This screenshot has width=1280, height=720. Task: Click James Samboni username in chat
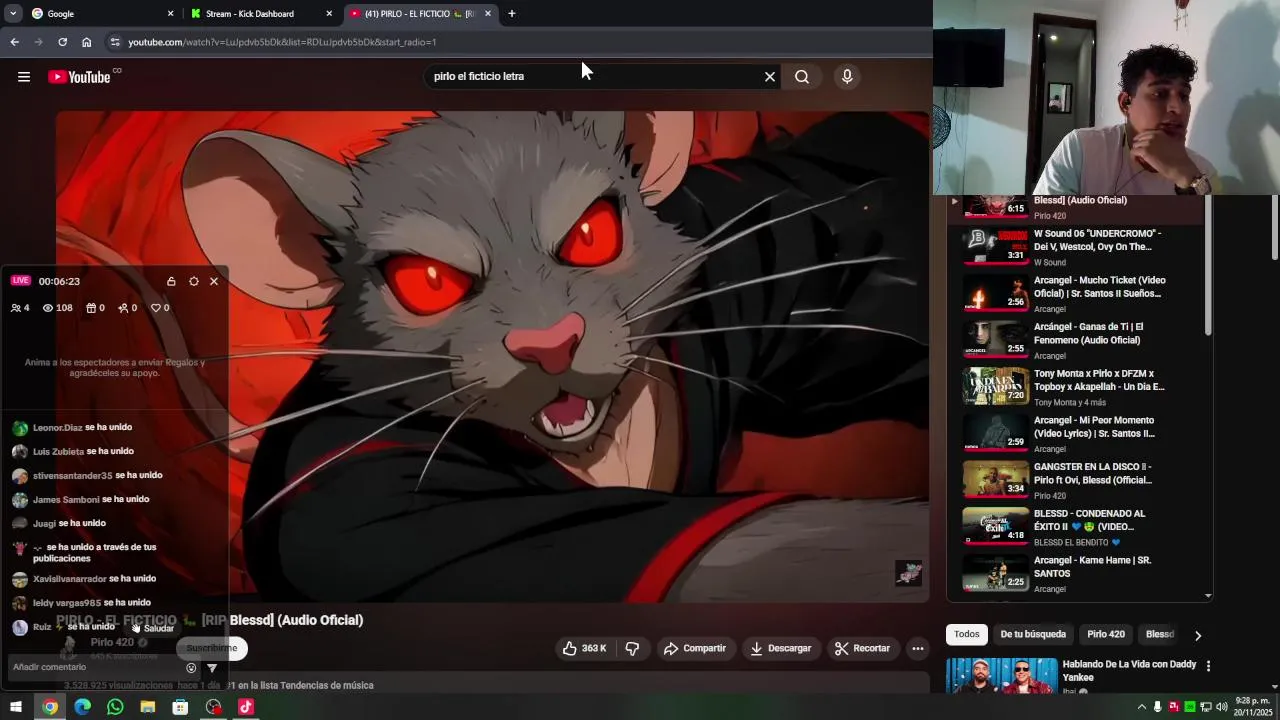click(66, 500)
